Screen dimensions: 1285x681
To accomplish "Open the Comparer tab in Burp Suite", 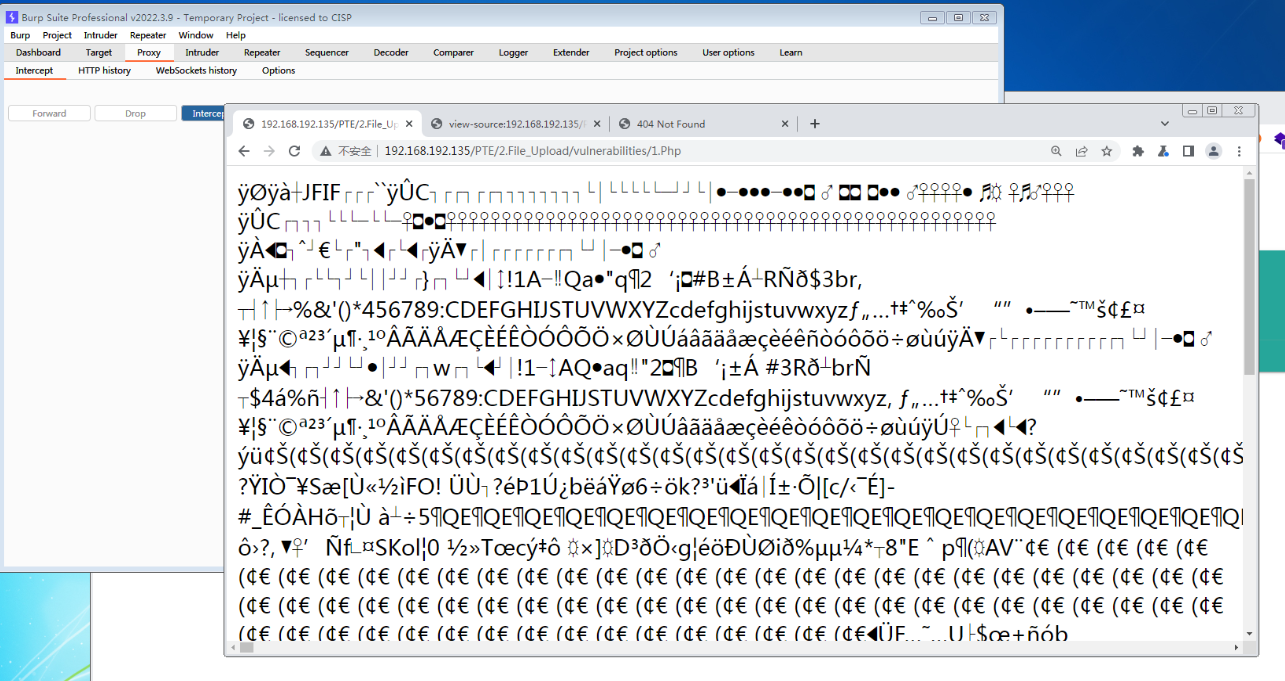I will tap(453, 53).
